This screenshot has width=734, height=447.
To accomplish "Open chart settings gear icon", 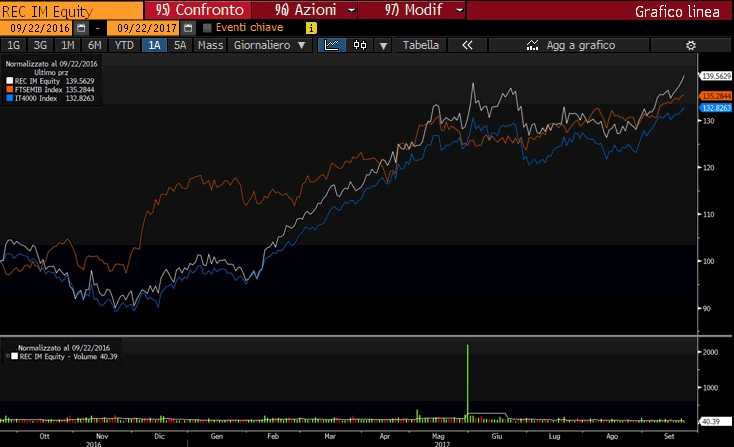I will [x=691, y=45].
